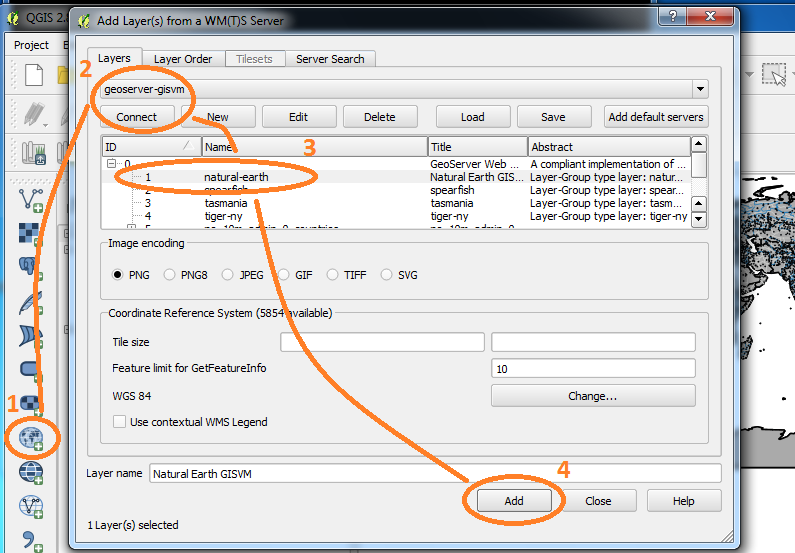Image resolution: width=795 pixels, height=553 pixels.
Task: Click the first Tile size field
Action: pyautogui.click(x=382, y=342)
